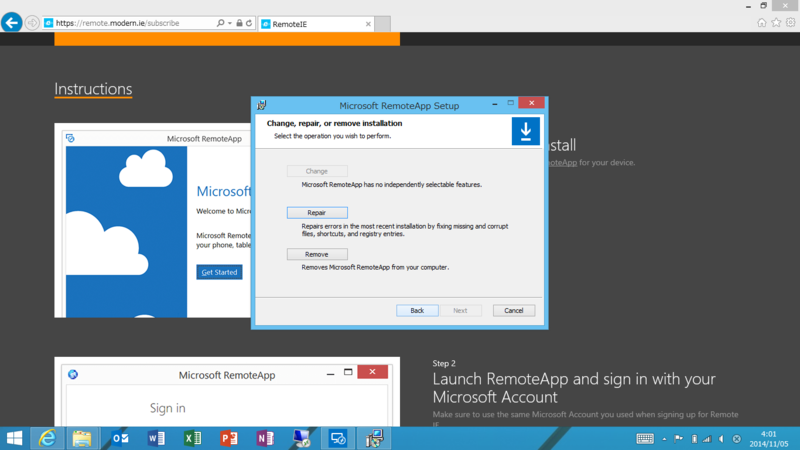Image resolution: width=800 pixels, height=450 pixels.
Task: Show hidden tray icons arrow
Action: [664, 439]
